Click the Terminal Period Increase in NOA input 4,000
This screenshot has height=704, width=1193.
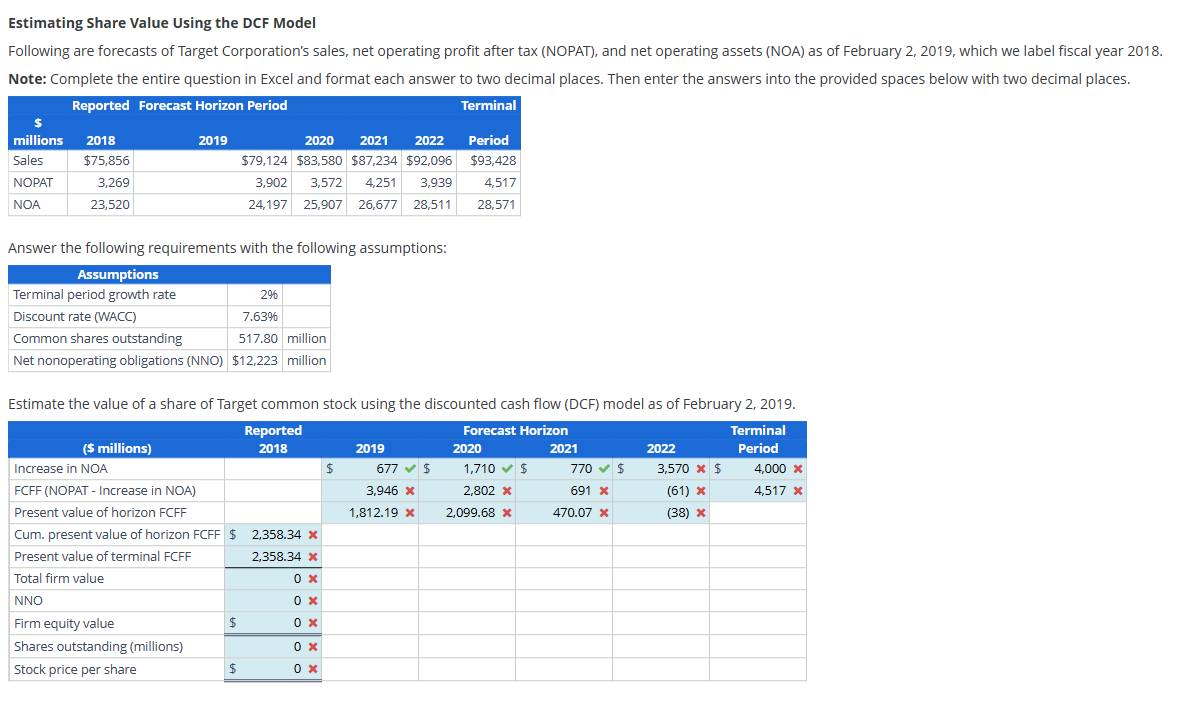(x=758, y=469)
